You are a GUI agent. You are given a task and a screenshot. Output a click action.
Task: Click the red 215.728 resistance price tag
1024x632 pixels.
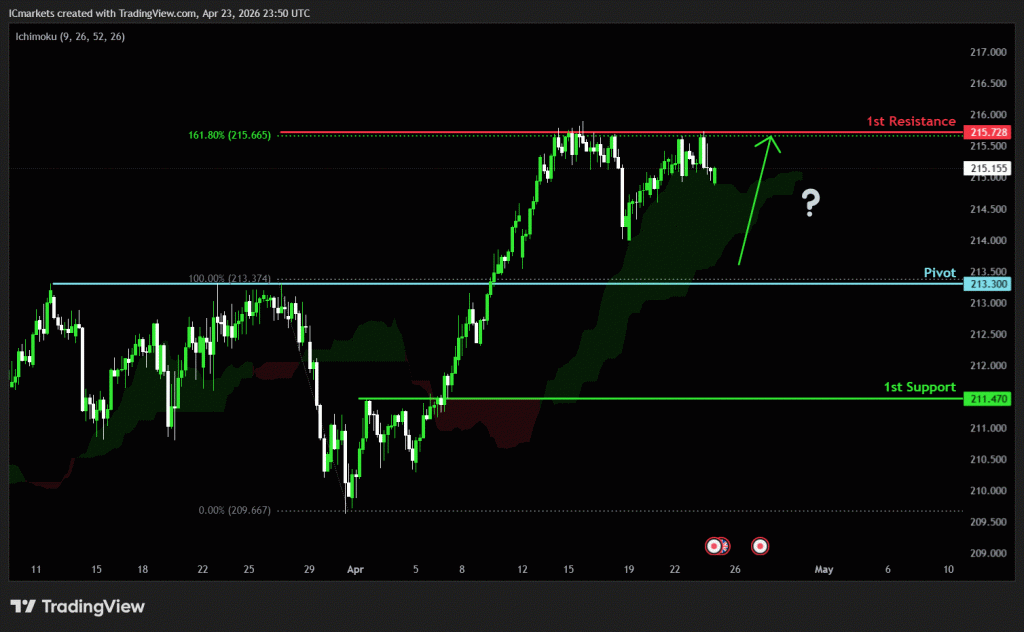(x=984, y=132)
